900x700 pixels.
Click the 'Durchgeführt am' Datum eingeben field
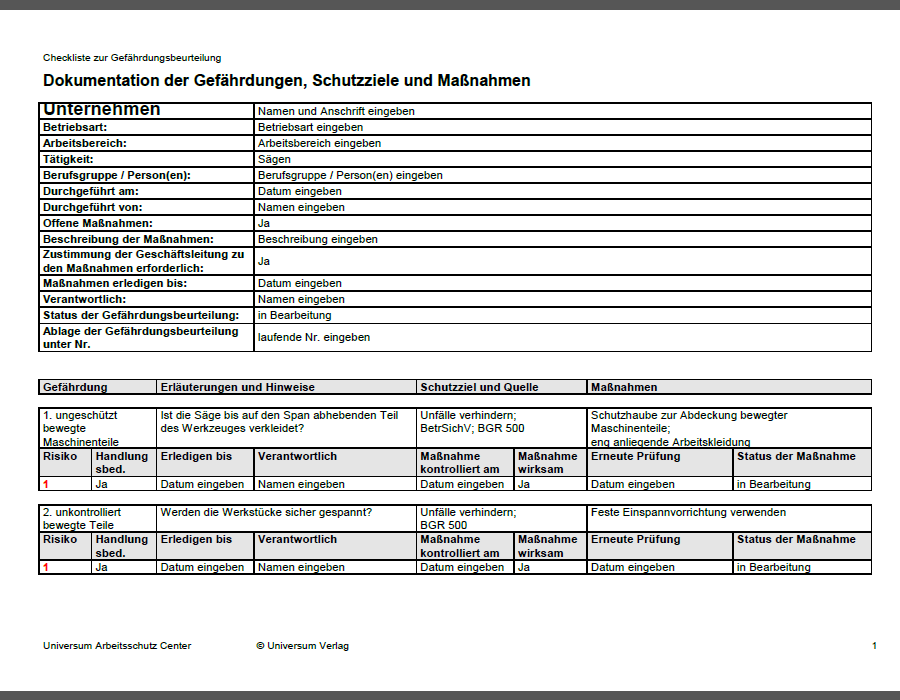click(x=562, y=191)
